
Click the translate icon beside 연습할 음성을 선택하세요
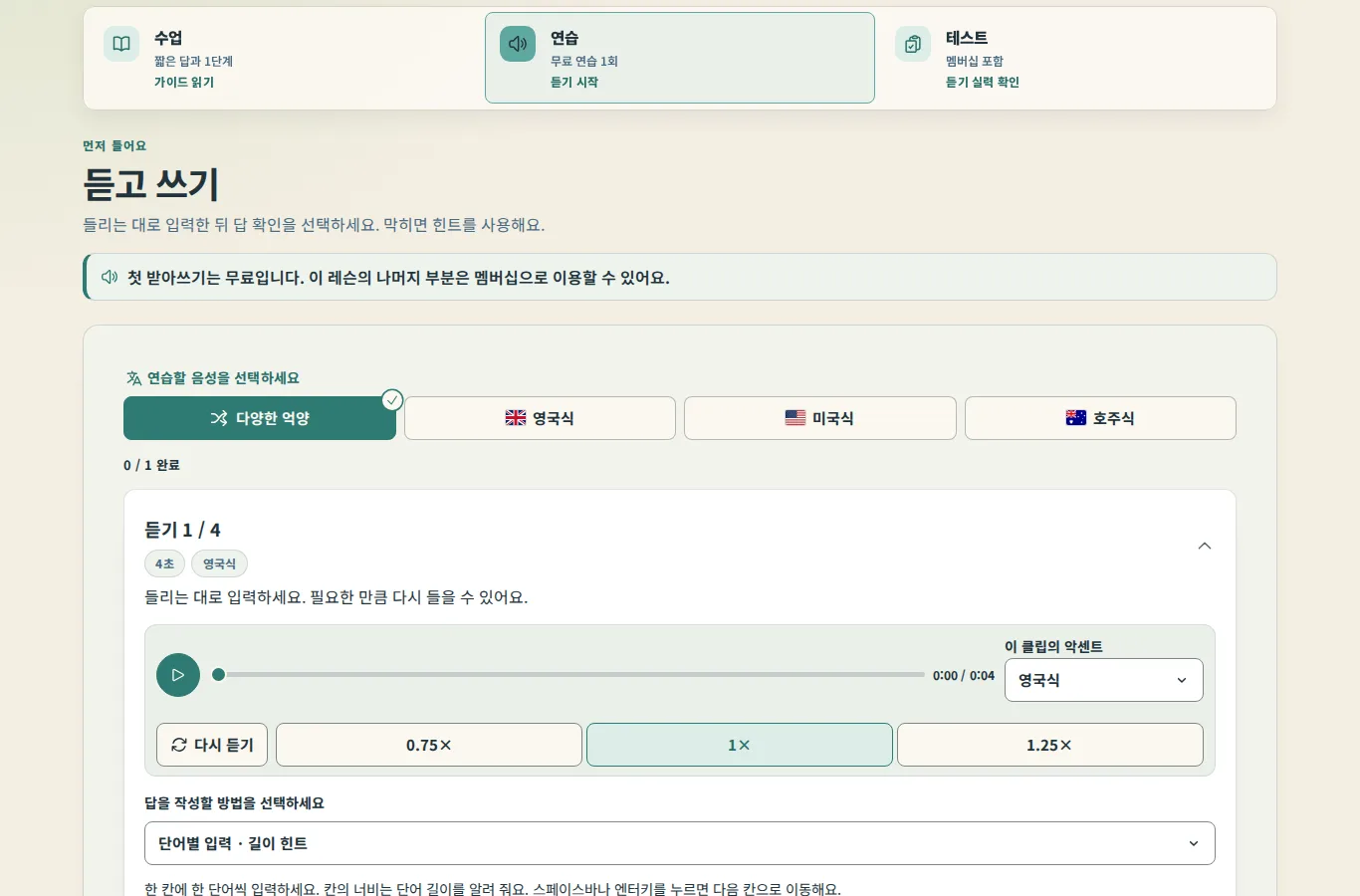tap(133, 378)
